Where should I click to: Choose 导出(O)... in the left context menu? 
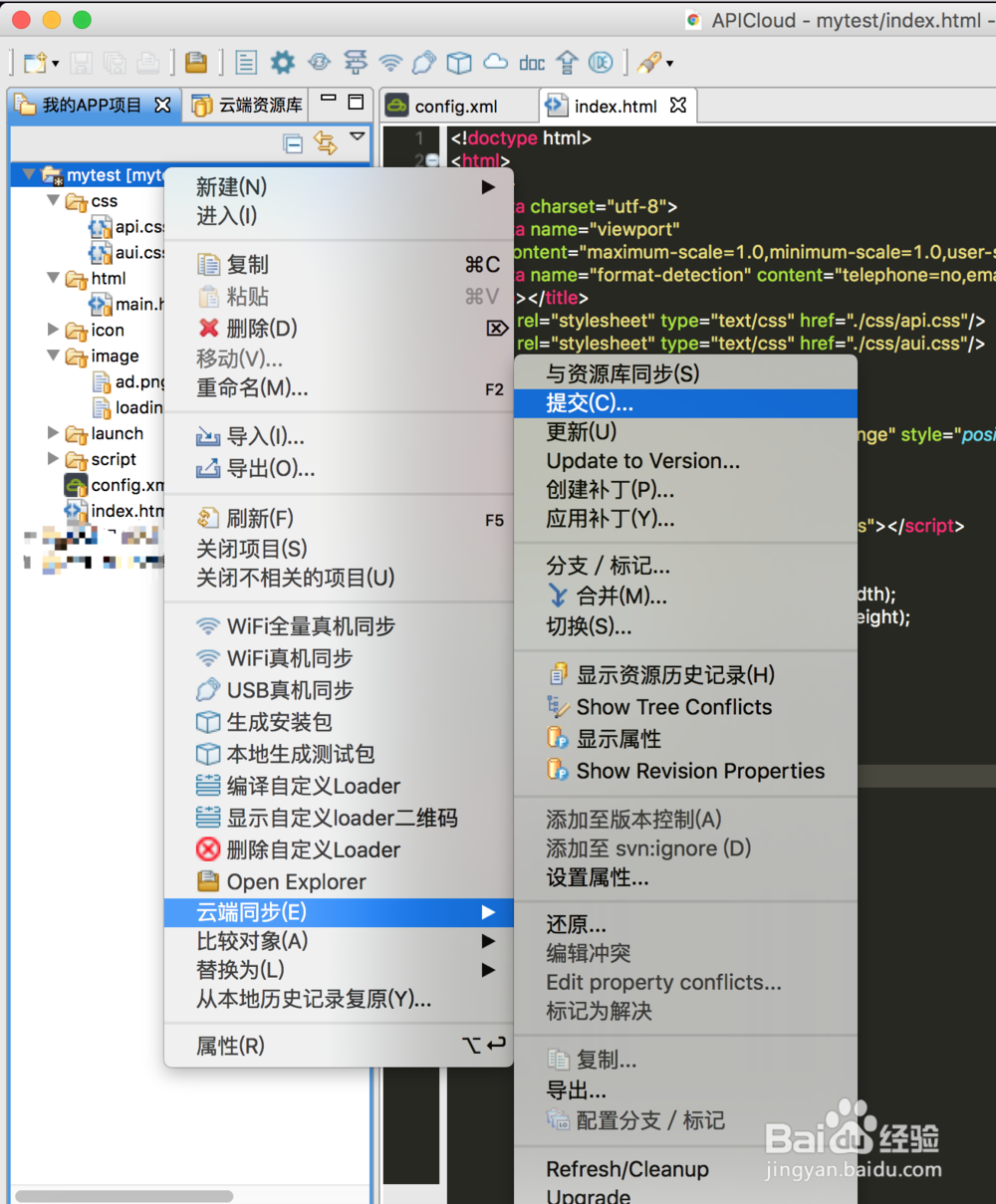339,468
